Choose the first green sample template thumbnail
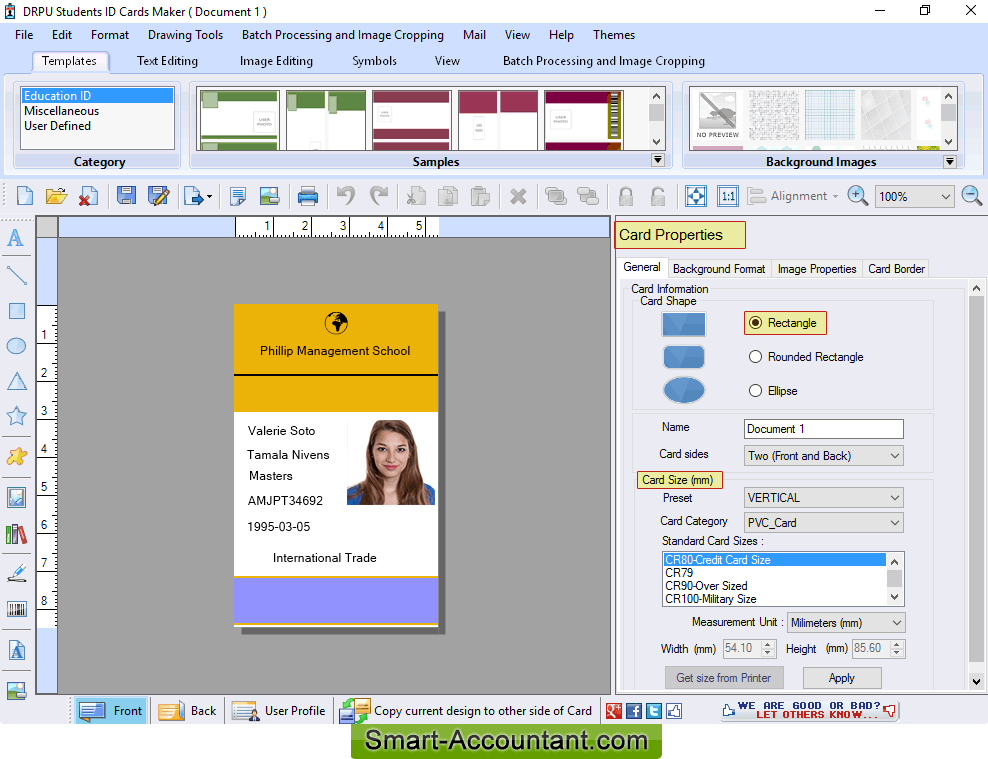988x759 pixels. pos(239,120)
